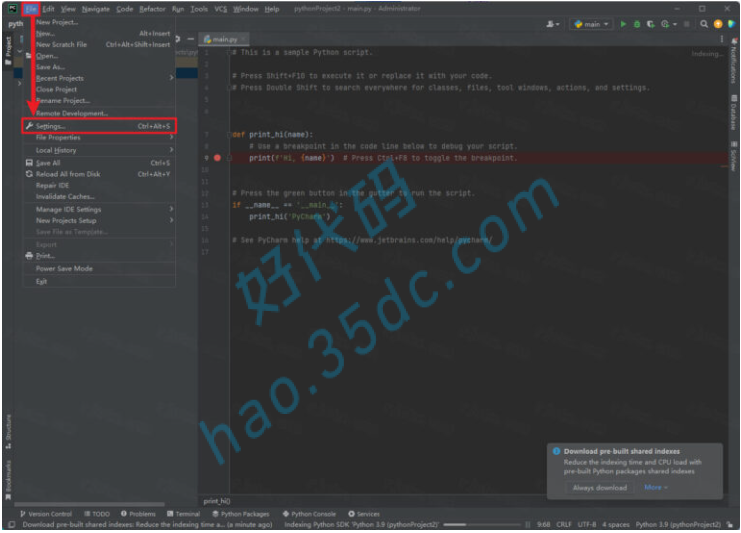Open the Help menu

(271, 9)
